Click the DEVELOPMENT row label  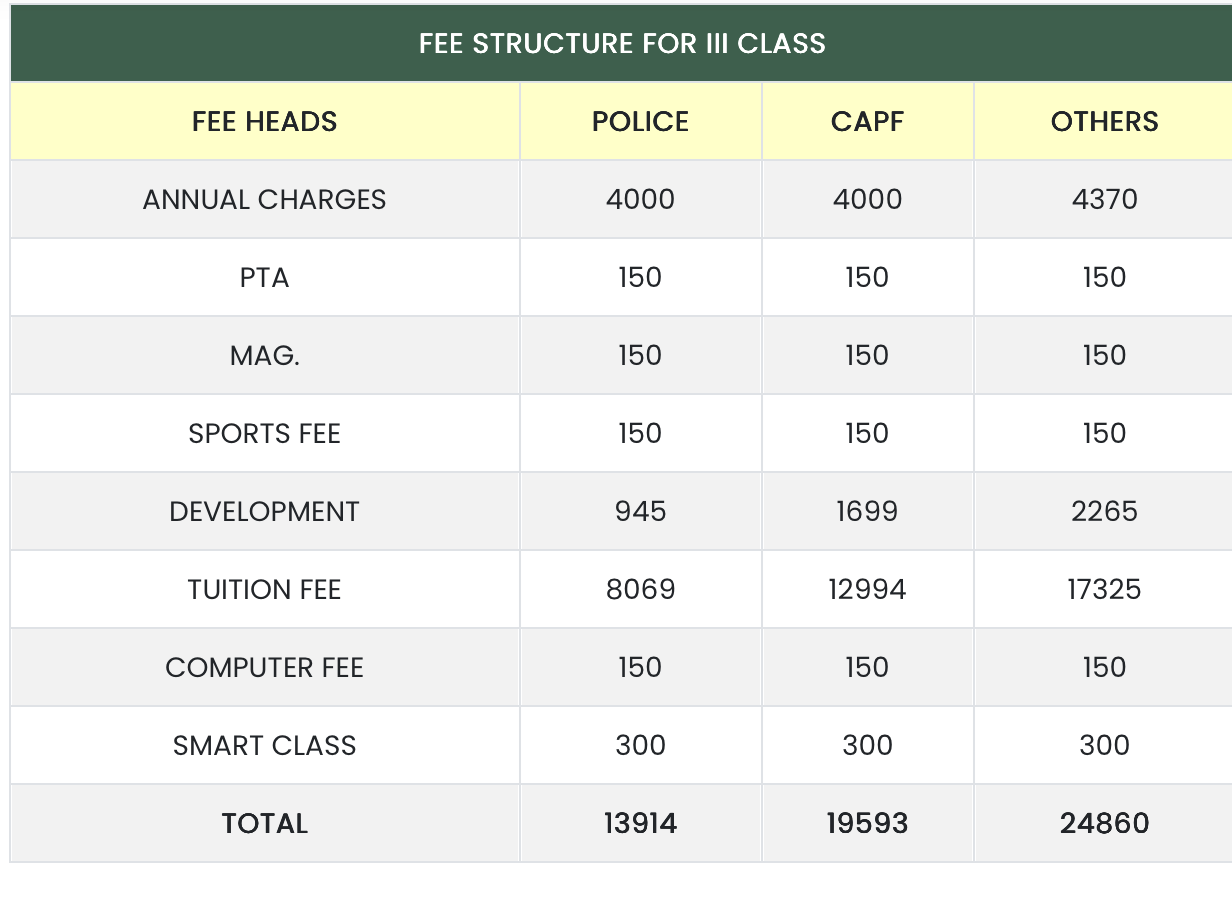[265, 512]
